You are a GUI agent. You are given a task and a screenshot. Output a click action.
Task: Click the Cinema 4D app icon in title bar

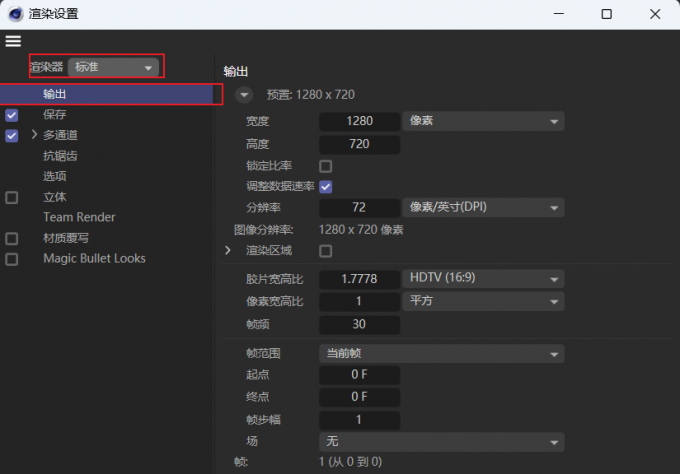pyautogui.click(x=16, y=14)
